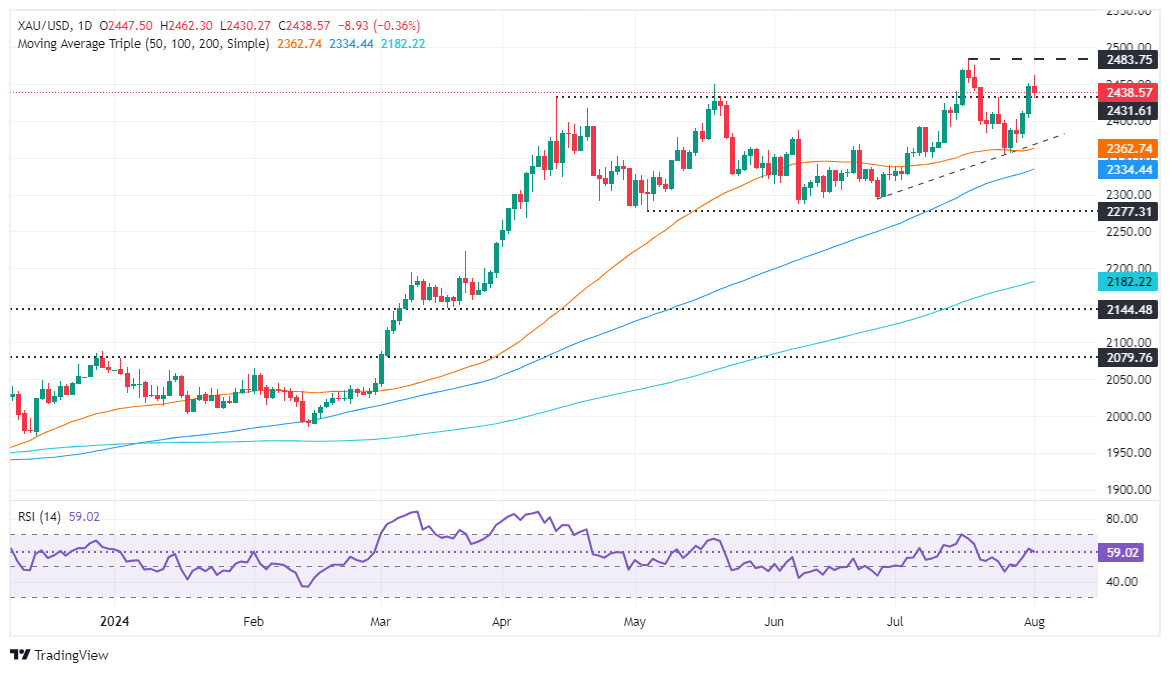Click the blue 2334.44 price axis label
The height and width of the screenshot is (673, 1170).
tap(1127, 170)
